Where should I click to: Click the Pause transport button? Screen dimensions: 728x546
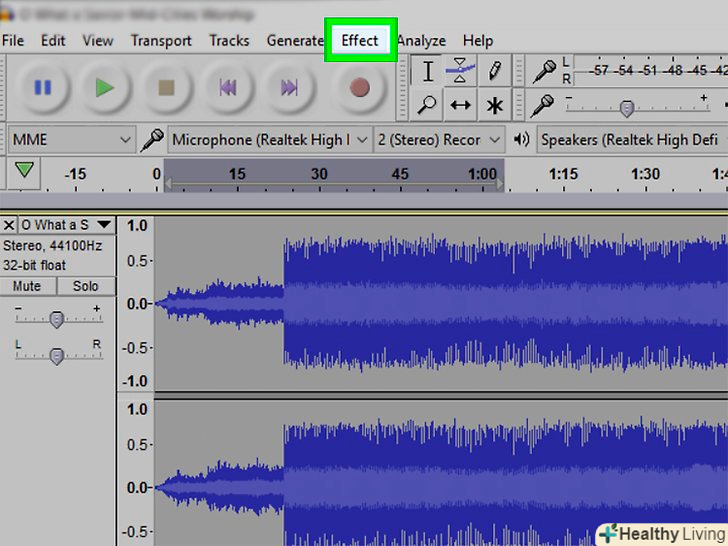[x=43, y=87]
